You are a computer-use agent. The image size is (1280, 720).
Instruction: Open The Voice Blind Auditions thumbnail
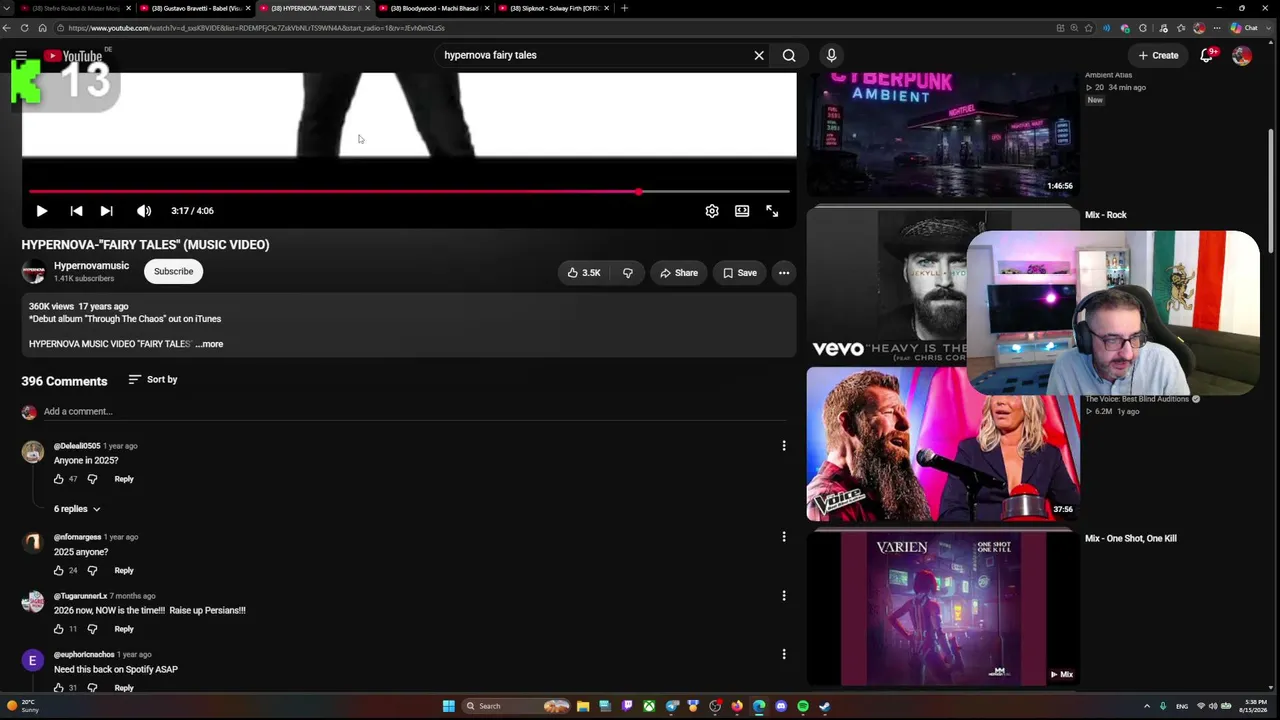(943, 445)
